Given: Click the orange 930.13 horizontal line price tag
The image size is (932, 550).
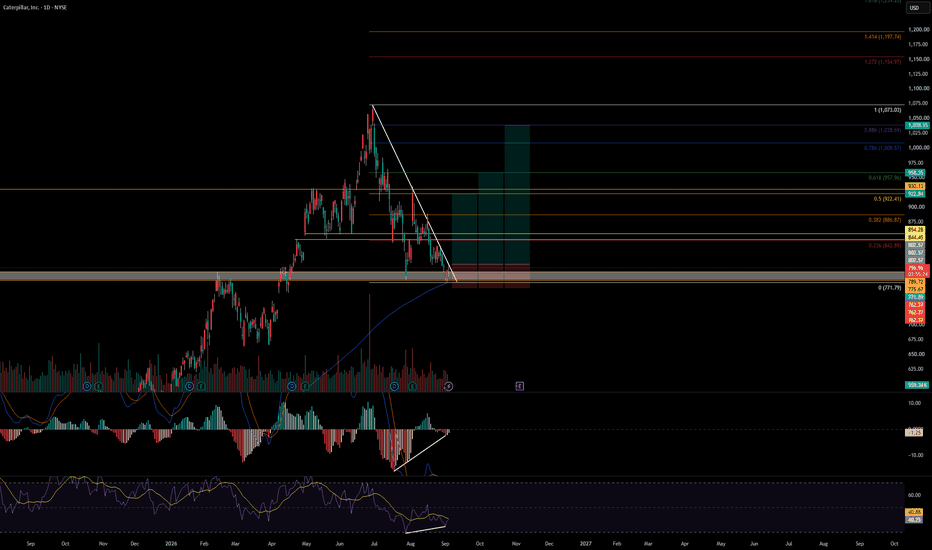Looking at the screenshot, I should [x=915, y=186].
